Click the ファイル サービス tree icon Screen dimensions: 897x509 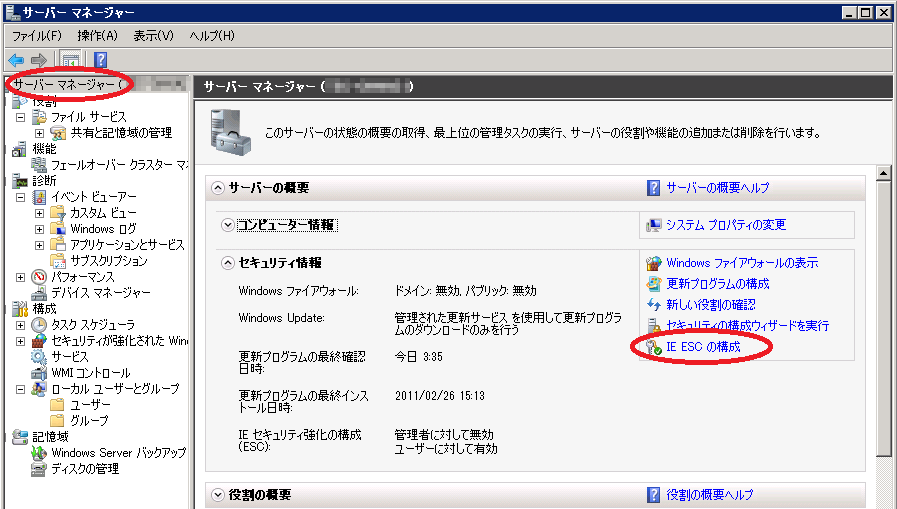pos(39,117)
